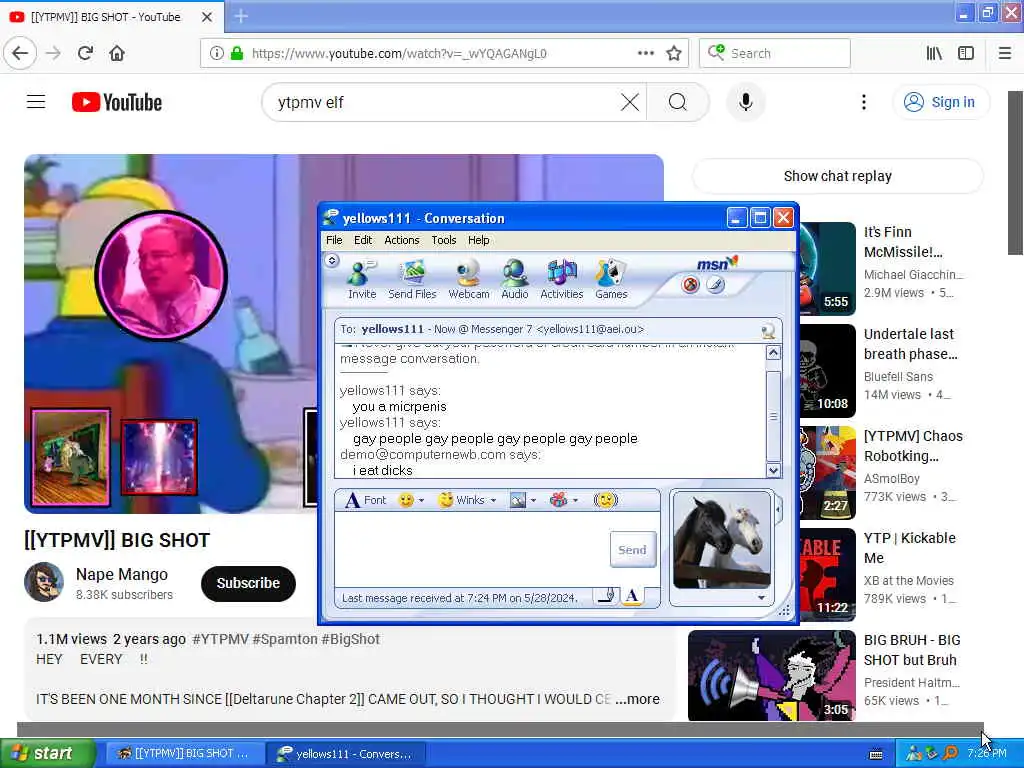Switch to handwriting mode pen icon
Image resolution: width=1024 pixels, height=768 pixels.
(607, 596)
